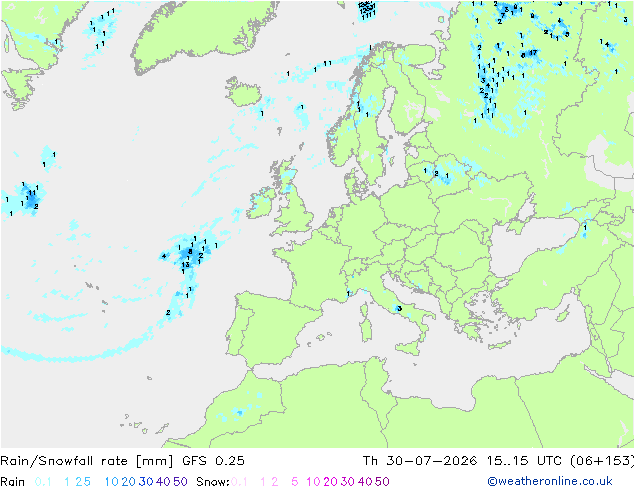Click the Rain legend 40 value

pos(163,482)
